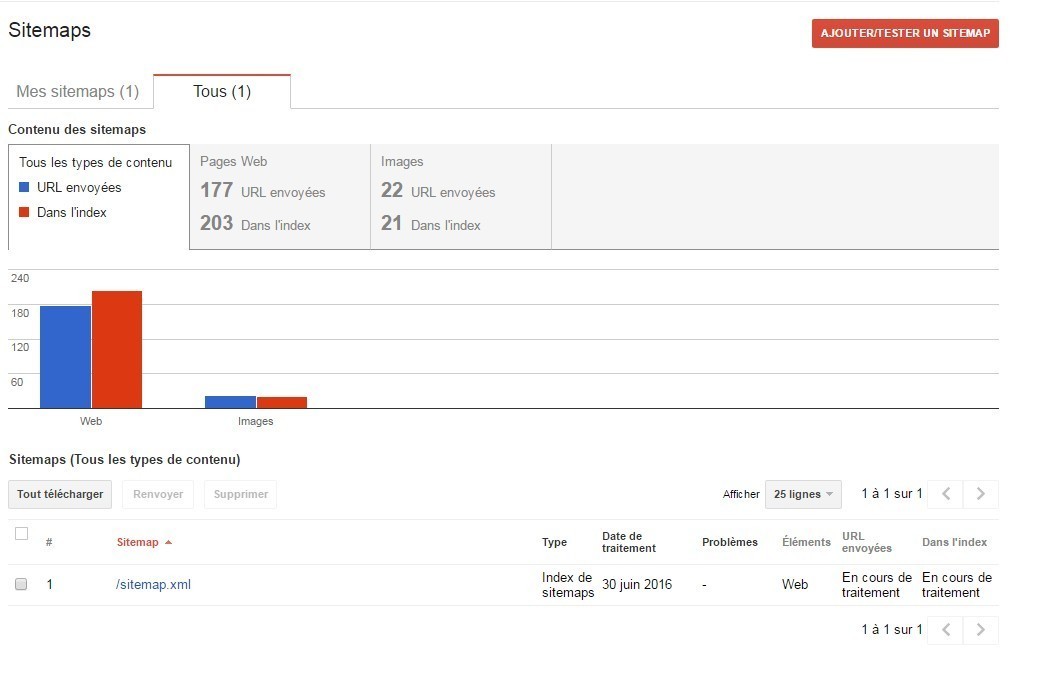Toggle the select-all checkbox in table header
The width and height of the screenshot is (1041, 674).
click(21, 534)
